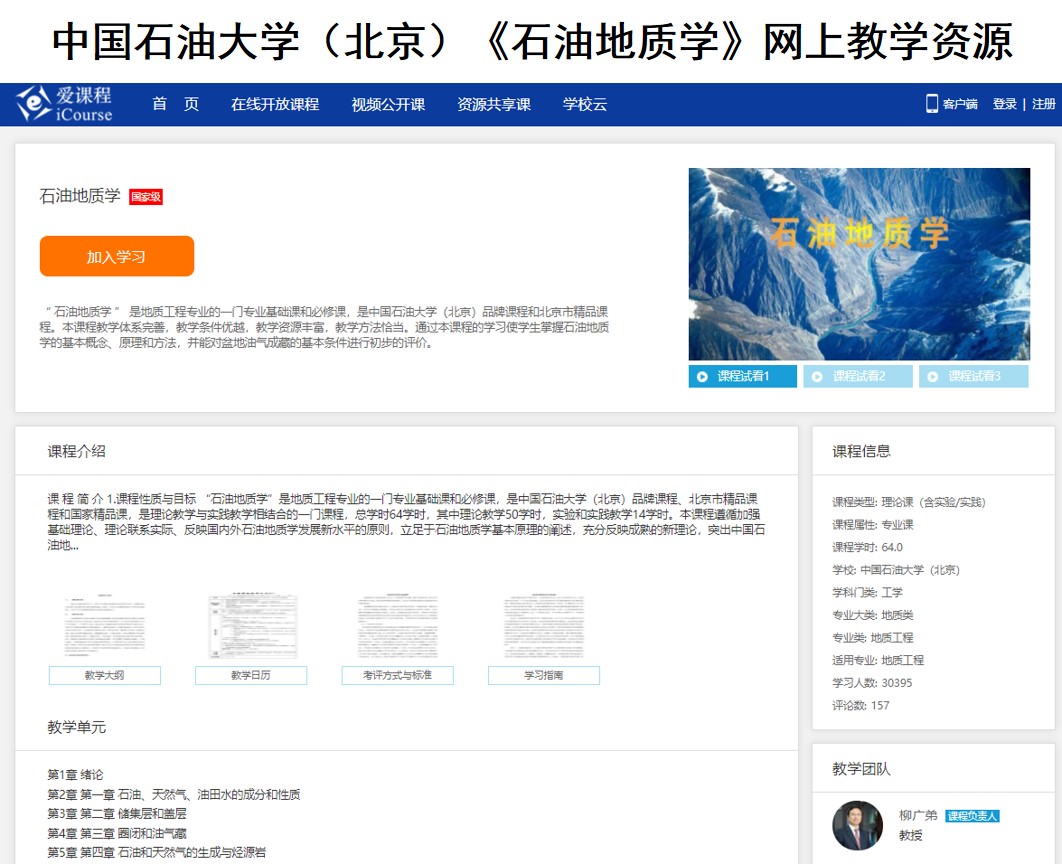Play 课程试看2 preview video
Screen dimensions: 1062x864
tap(858, 376)
